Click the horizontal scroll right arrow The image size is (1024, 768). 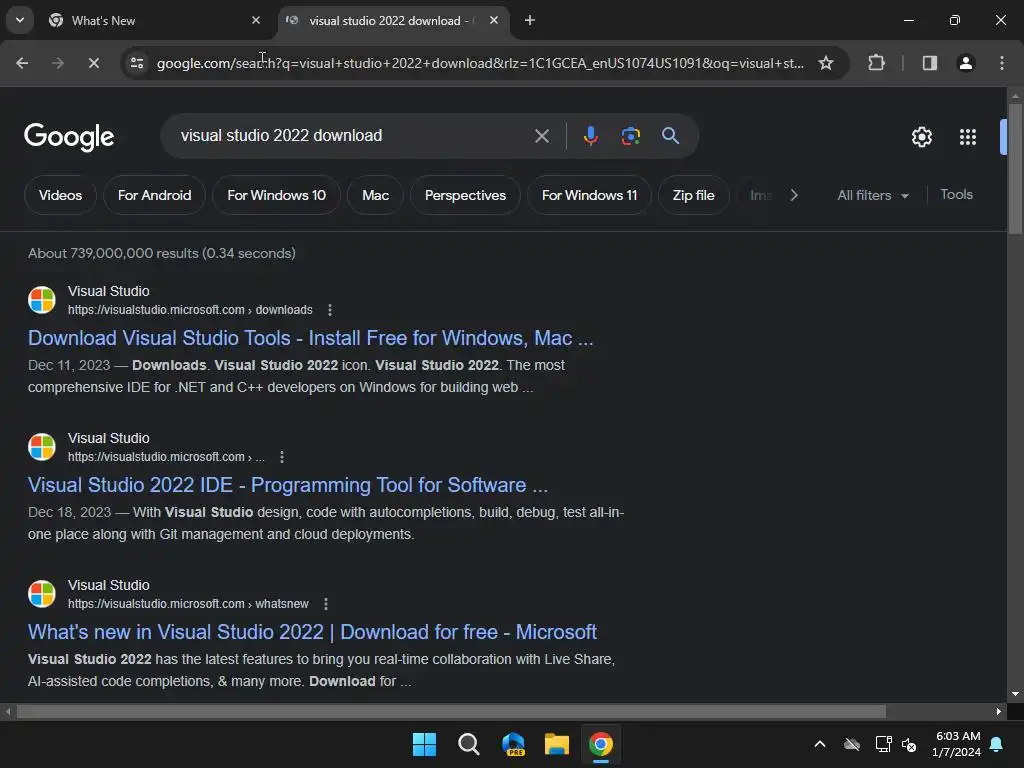click(999, 711)
